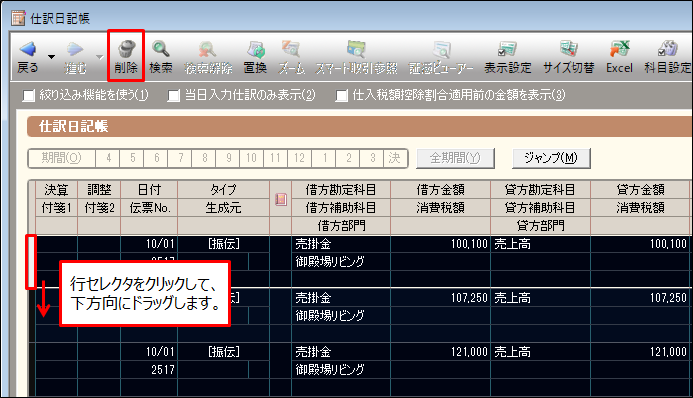Click the 借方勘定科目 column header
This screenshot has height=398, width=693.
[x=341, y=190]
